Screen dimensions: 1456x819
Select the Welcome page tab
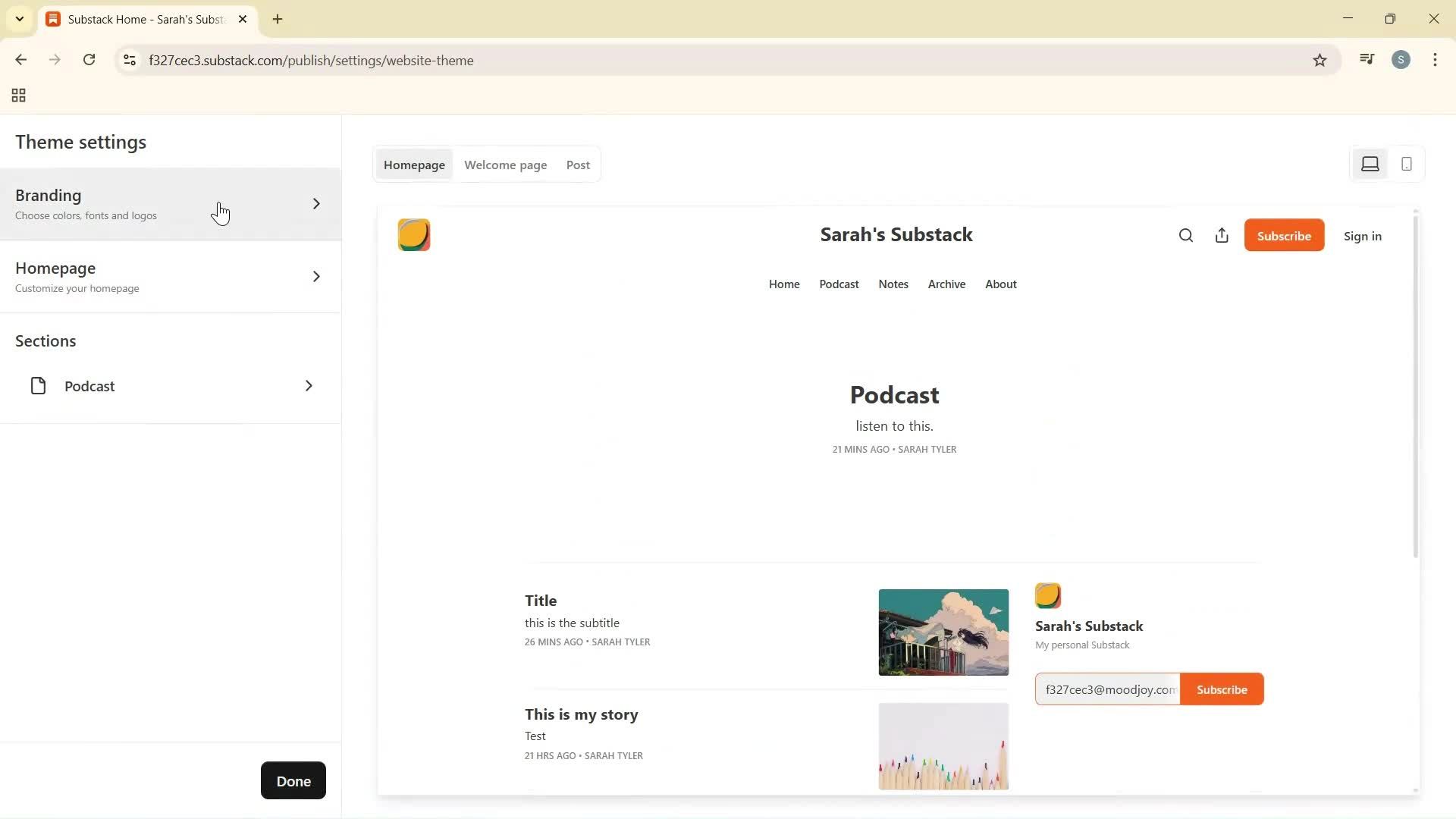click(505, 165)
